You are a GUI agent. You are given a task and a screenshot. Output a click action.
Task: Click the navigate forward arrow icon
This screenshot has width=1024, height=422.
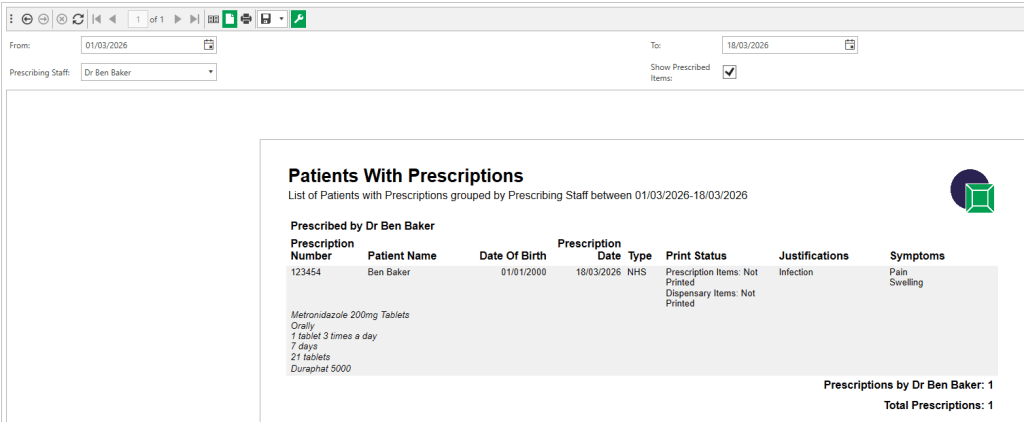pyautogui.click(x=44, y=19)
